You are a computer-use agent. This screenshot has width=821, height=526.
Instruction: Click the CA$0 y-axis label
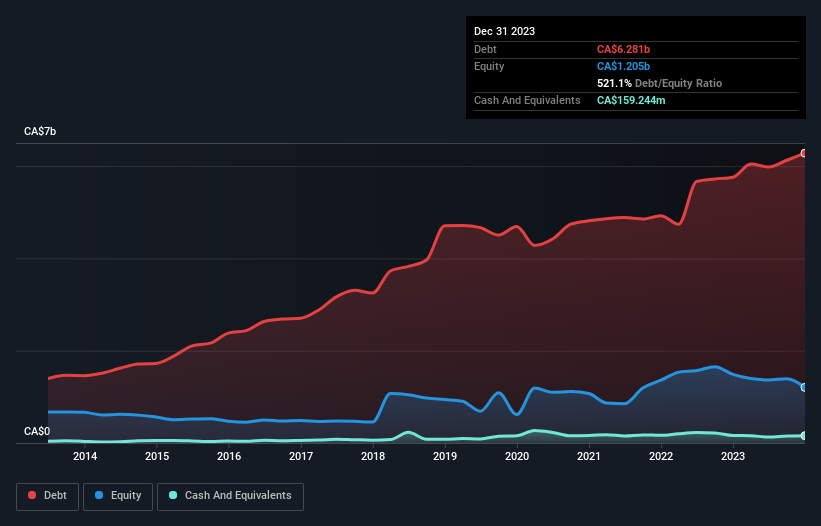37,431
